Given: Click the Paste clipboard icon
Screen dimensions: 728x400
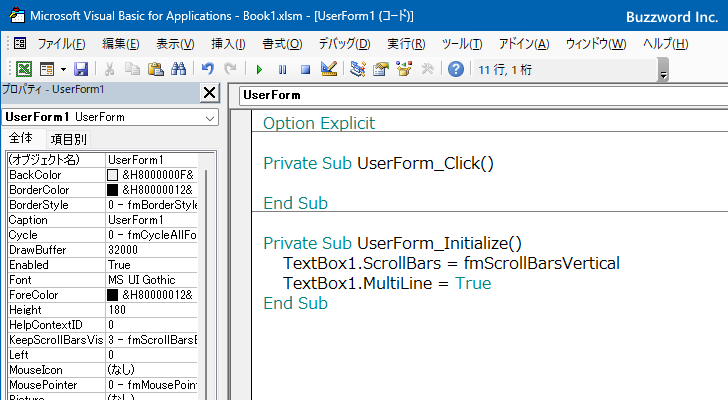Looking at the screenshot, I should [x=156, y=69].
